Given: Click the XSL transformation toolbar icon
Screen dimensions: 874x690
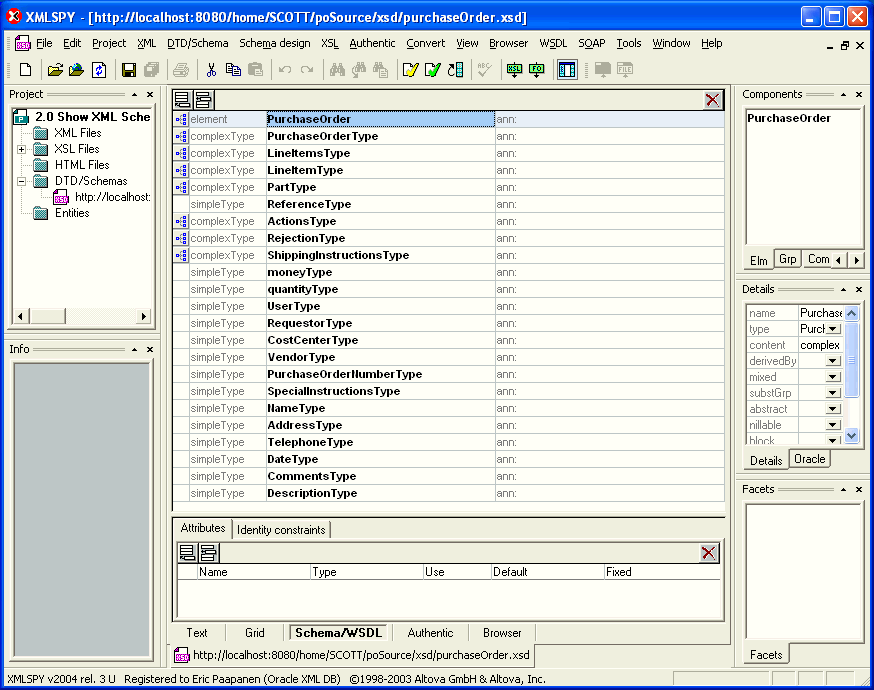Looking at the screenshot, I should coord(514,70).
